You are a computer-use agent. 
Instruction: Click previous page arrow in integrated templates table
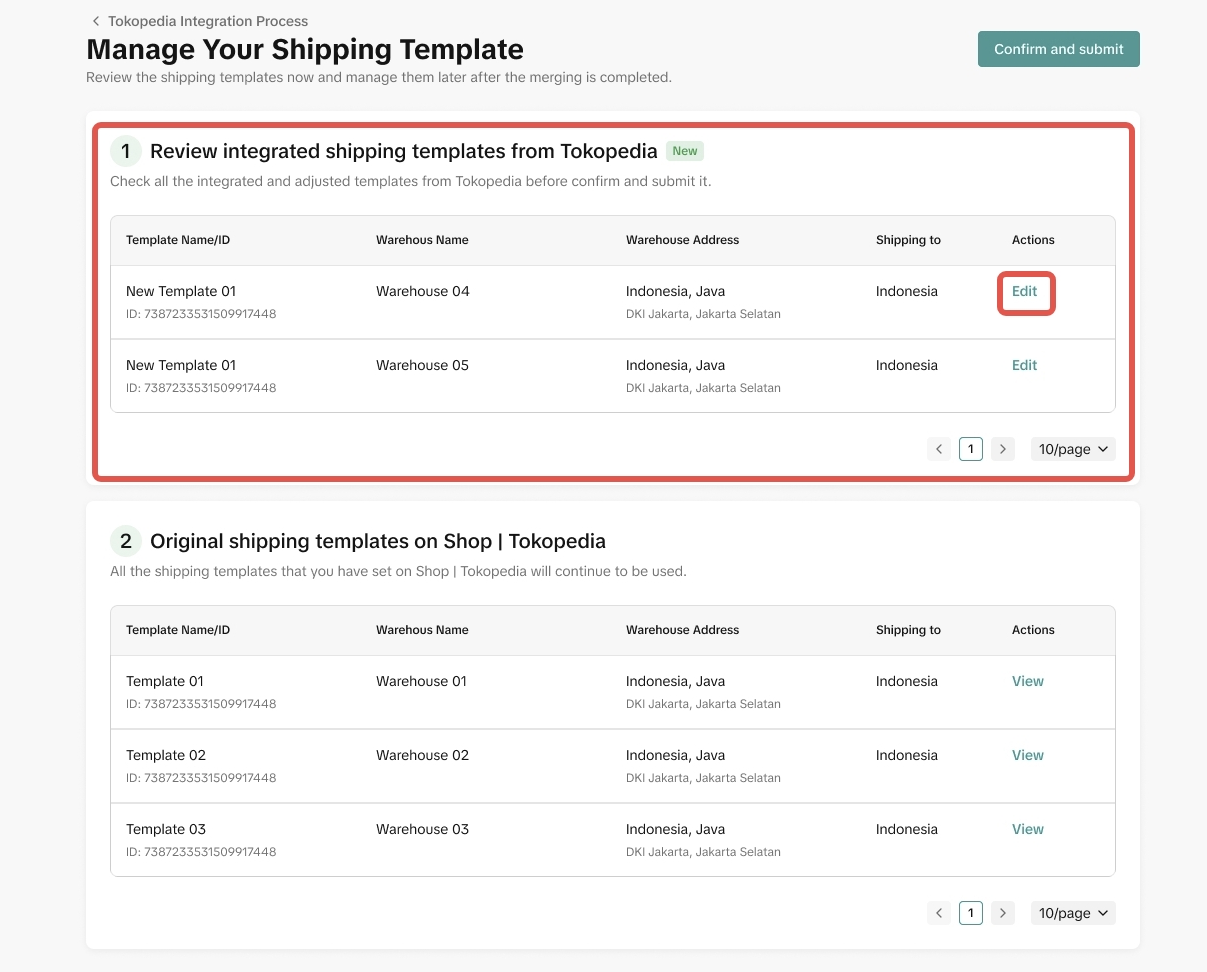939,449
